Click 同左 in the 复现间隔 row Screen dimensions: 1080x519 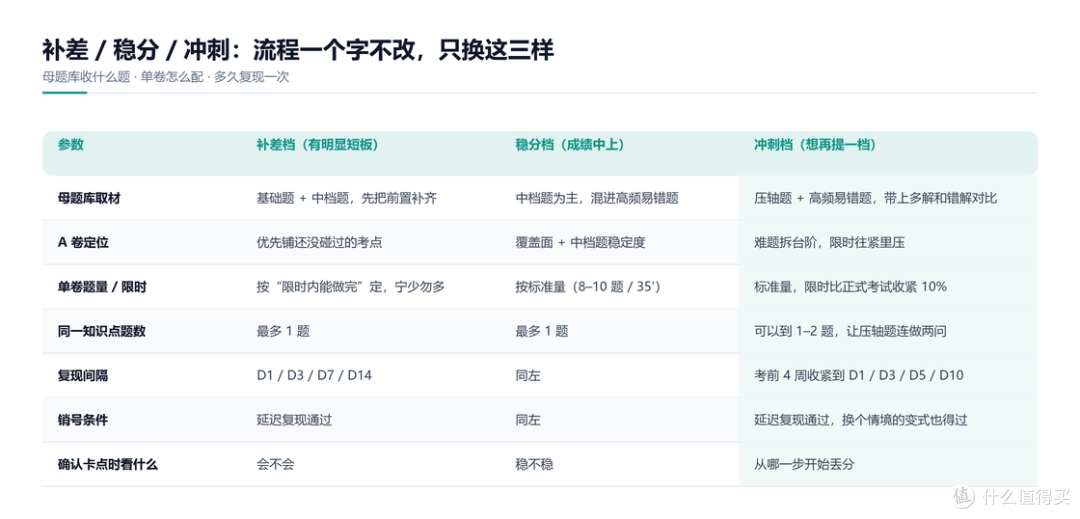tap(528, 376)
